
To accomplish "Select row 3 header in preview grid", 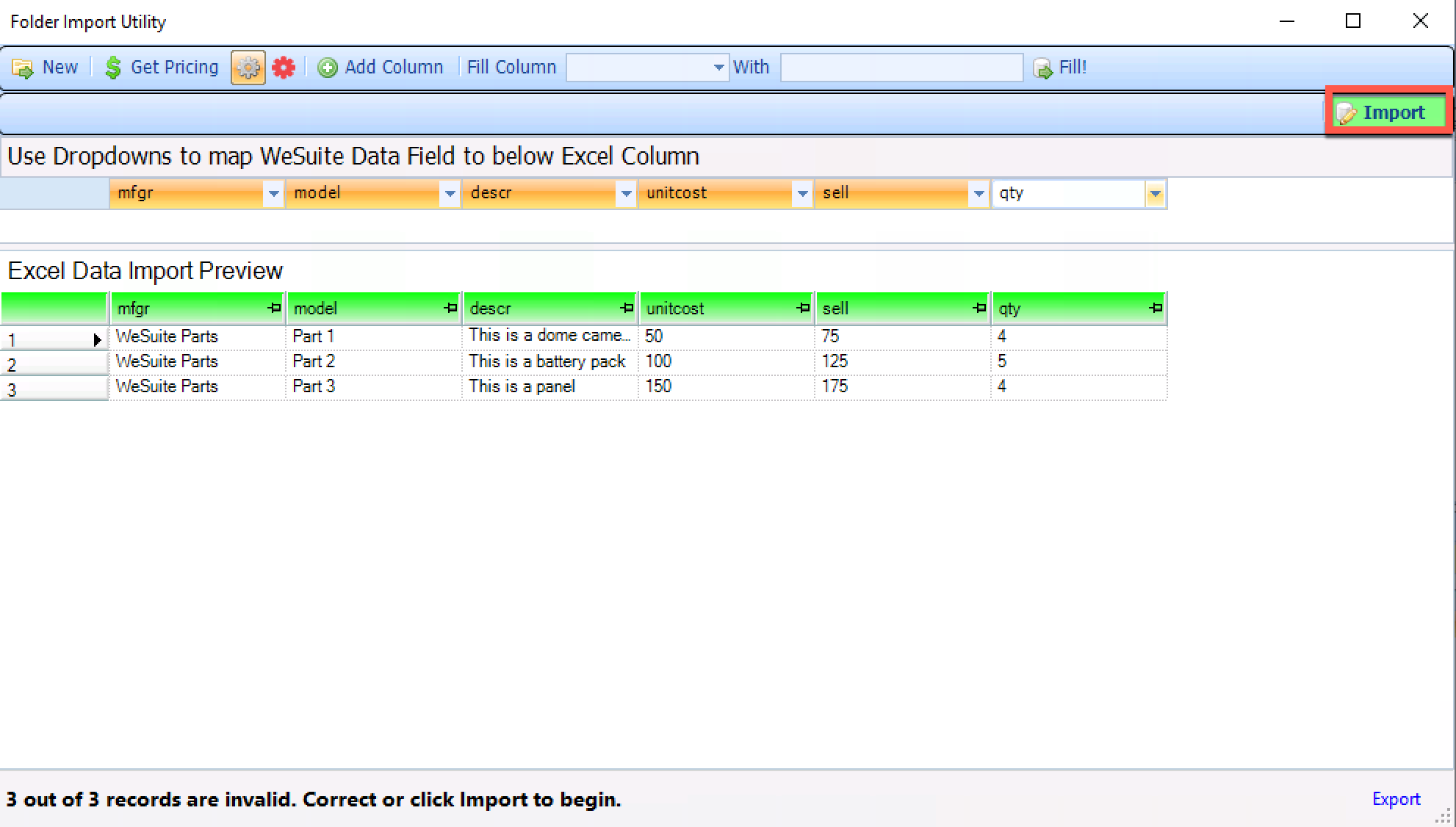I will [x=54, y=389].
